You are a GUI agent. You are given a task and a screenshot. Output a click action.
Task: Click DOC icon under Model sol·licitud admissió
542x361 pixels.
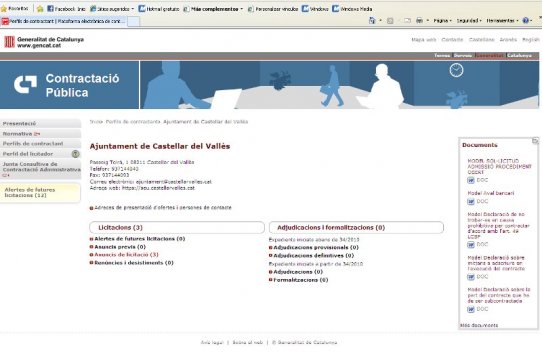coord(471,180)
